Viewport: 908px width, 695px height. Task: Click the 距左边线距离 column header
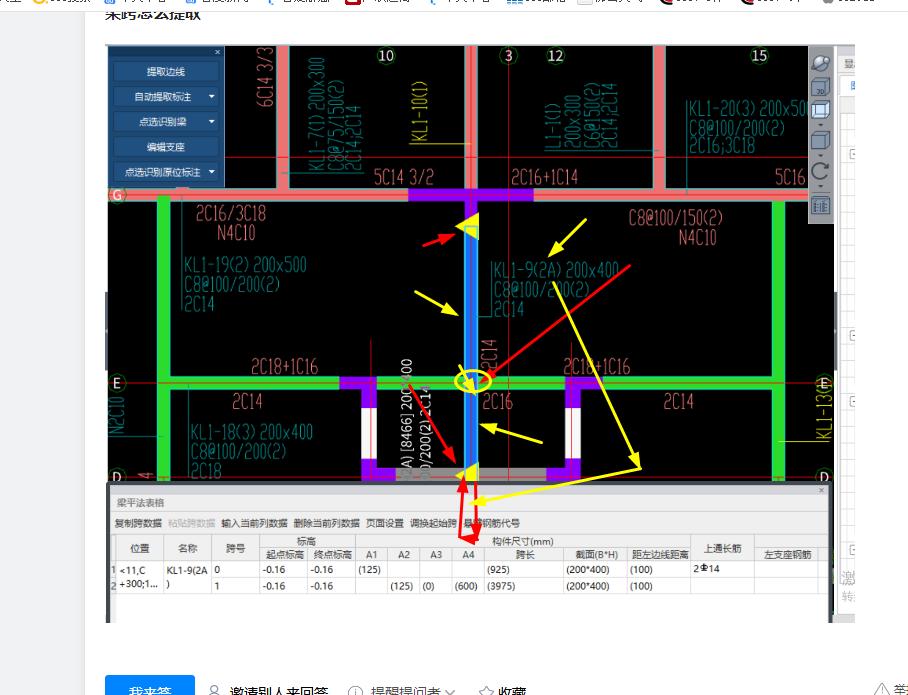pos(660,554)
